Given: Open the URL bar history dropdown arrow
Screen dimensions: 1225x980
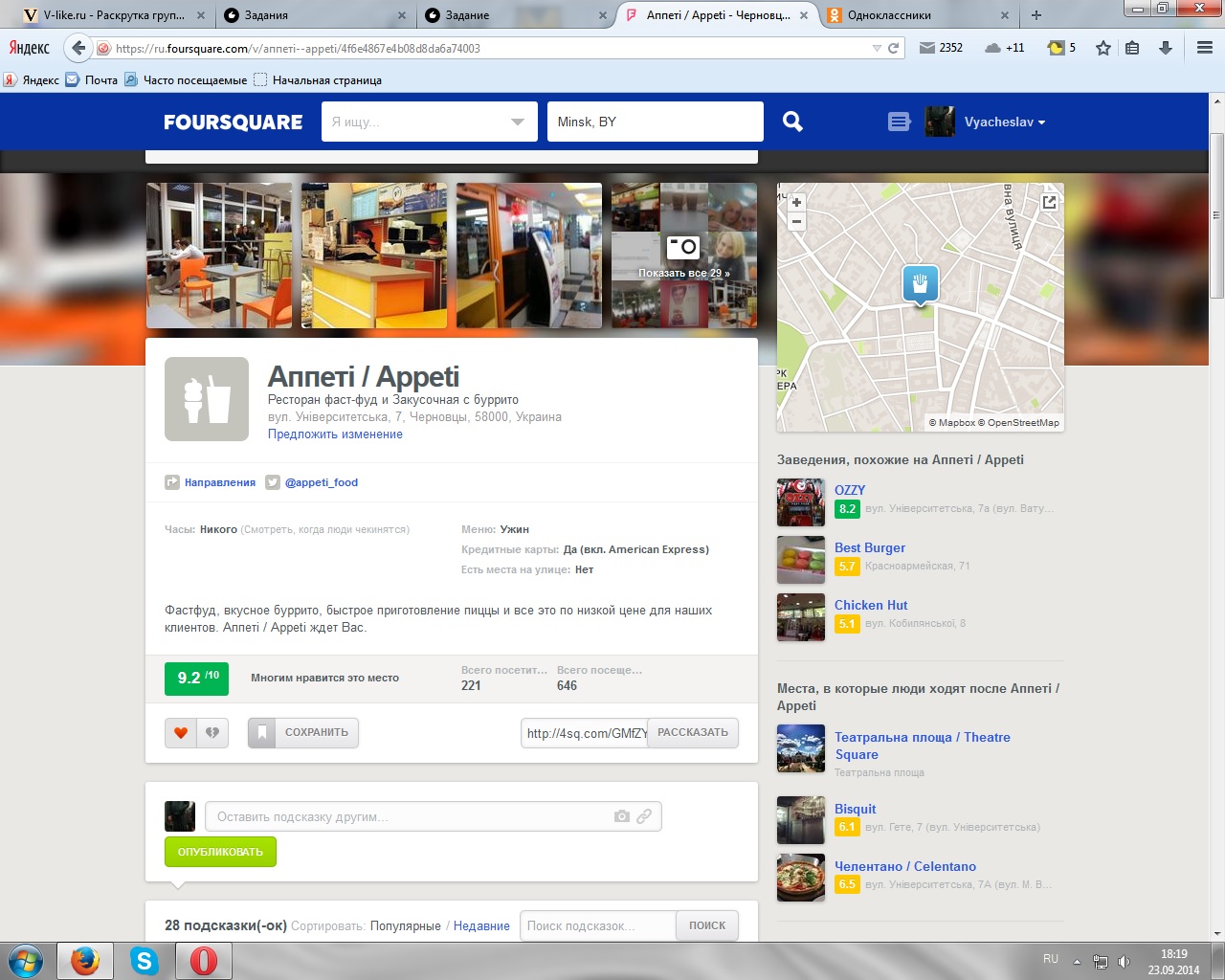Looking at the screenshot, I should pos(877,48).
